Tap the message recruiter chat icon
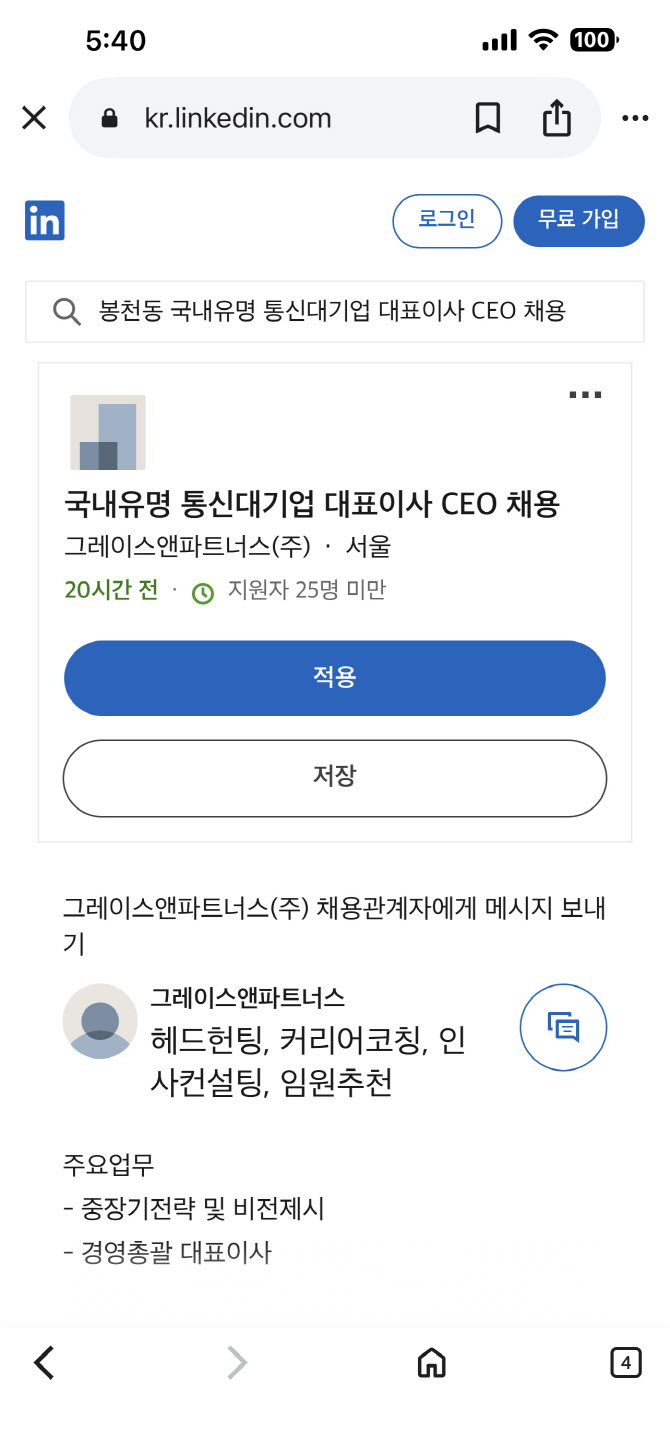Screen dimensions: 670x1450 (x=563, y=1026)
